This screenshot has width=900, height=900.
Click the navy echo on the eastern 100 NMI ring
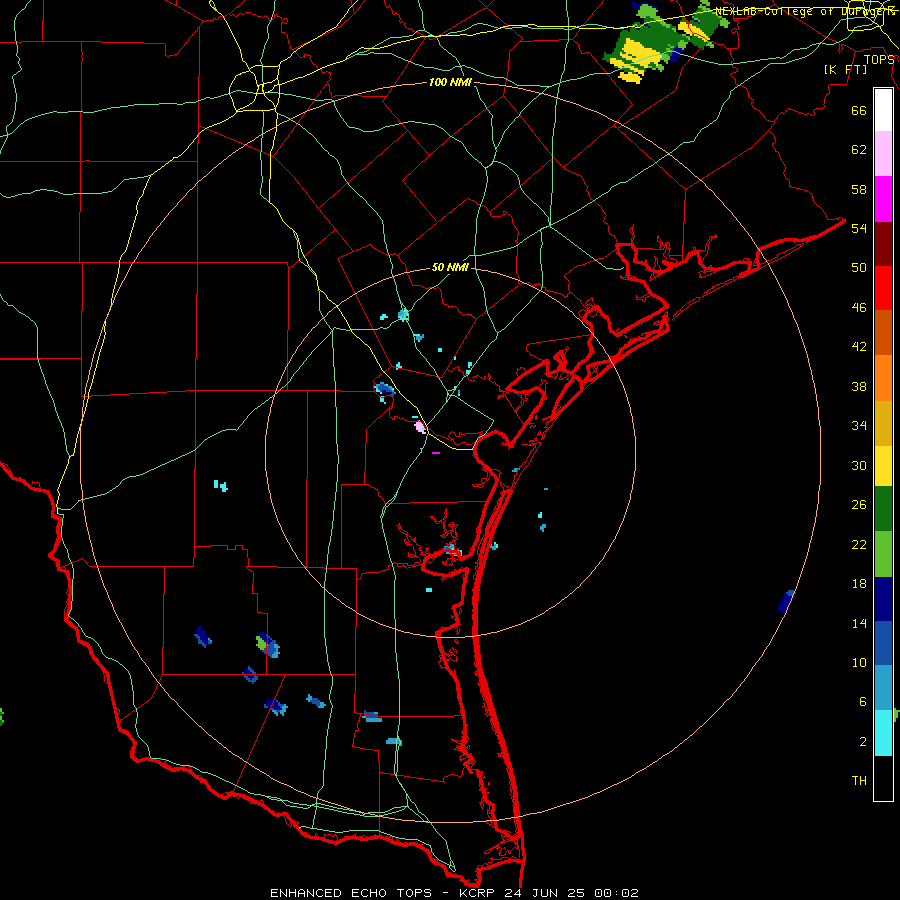(786, 602)
